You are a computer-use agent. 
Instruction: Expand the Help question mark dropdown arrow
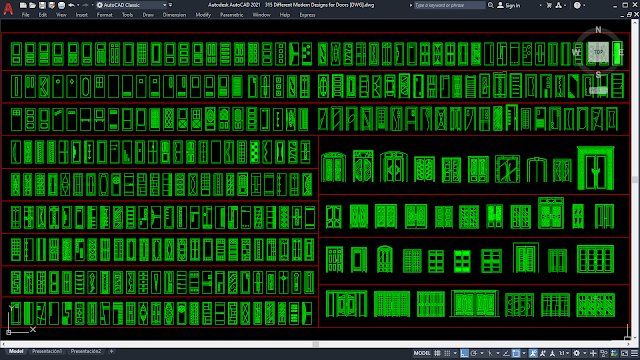click(x=584, y=5)
